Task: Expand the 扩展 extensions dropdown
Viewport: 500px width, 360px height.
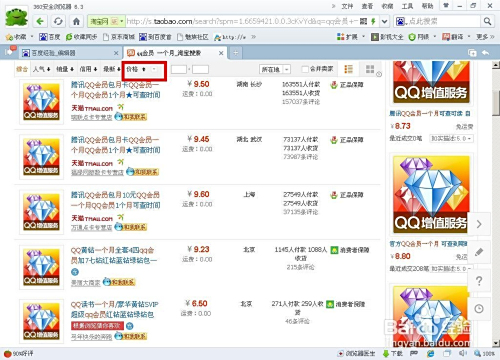Action: coord(363,36)
